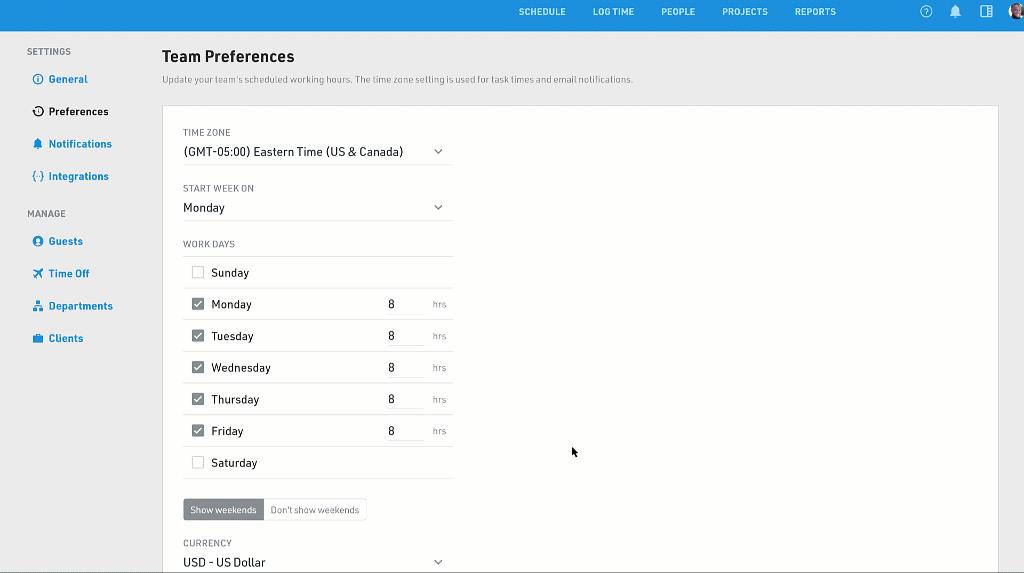Open the user profile avatar

click(x=1015, y=12)
